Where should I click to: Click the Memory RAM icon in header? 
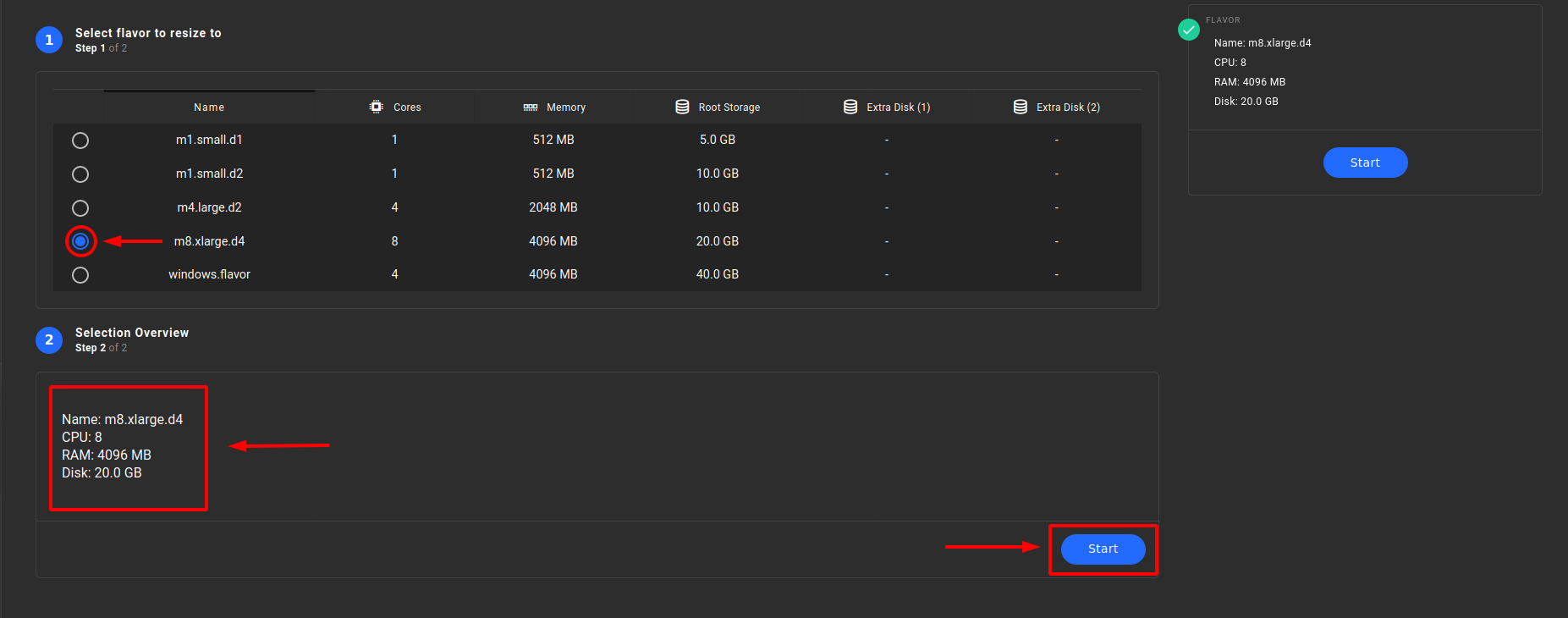(531, 108)
